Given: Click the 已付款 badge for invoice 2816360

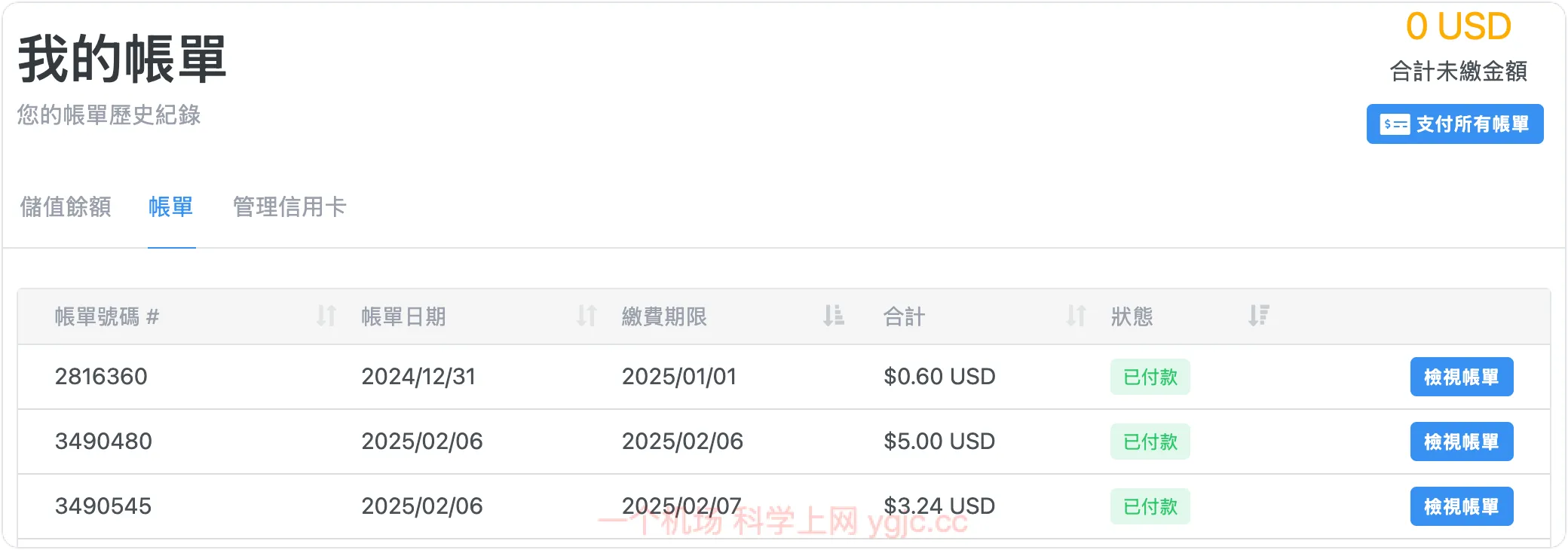Looking at the screenshot, I should pyautogui.click(x=1150, y=377).
